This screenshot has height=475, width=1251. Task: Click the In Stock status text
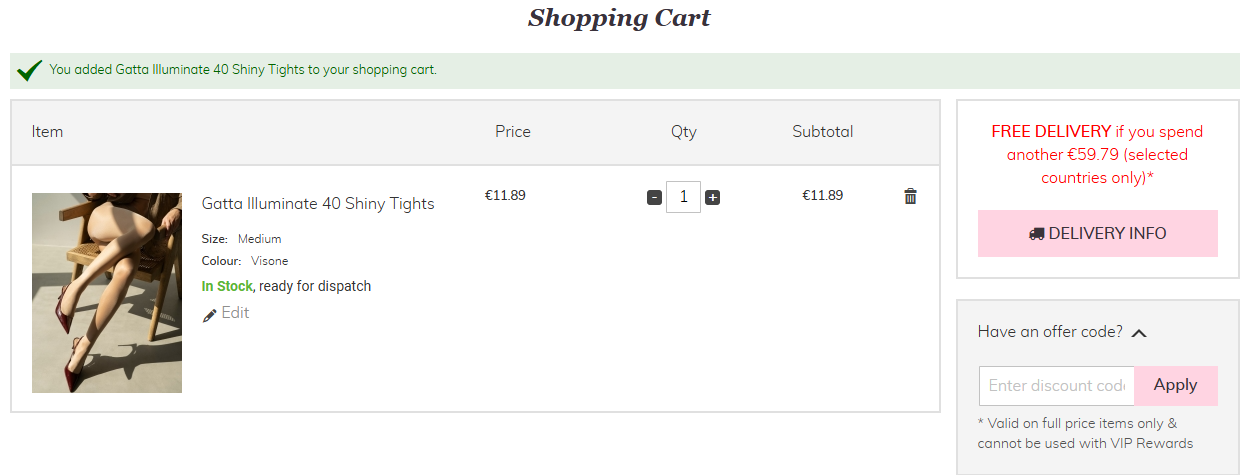(x=227, y=287)
